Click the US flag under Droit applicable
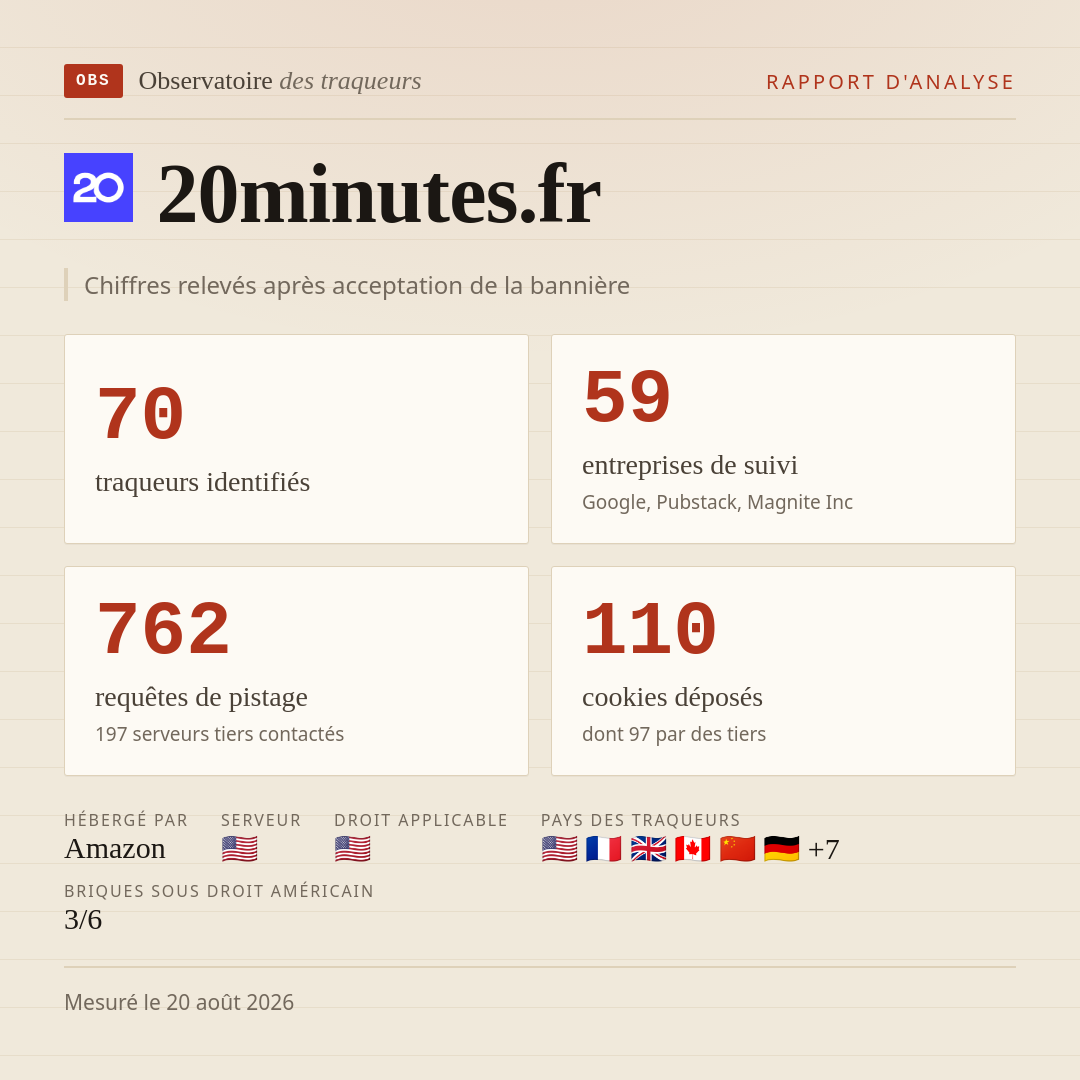The height and width of the screenshot is (1080, 1080). point(353,849)
